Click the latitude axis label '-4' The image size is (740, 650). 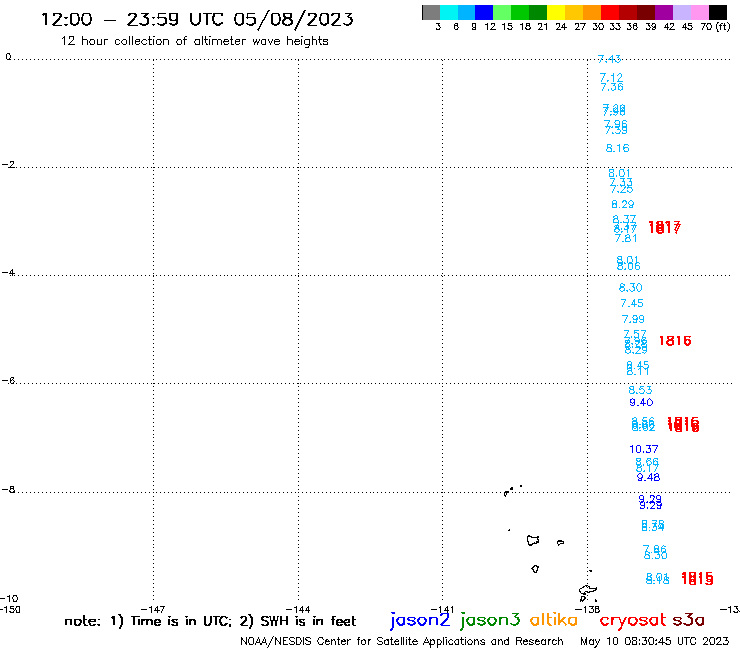8,272
